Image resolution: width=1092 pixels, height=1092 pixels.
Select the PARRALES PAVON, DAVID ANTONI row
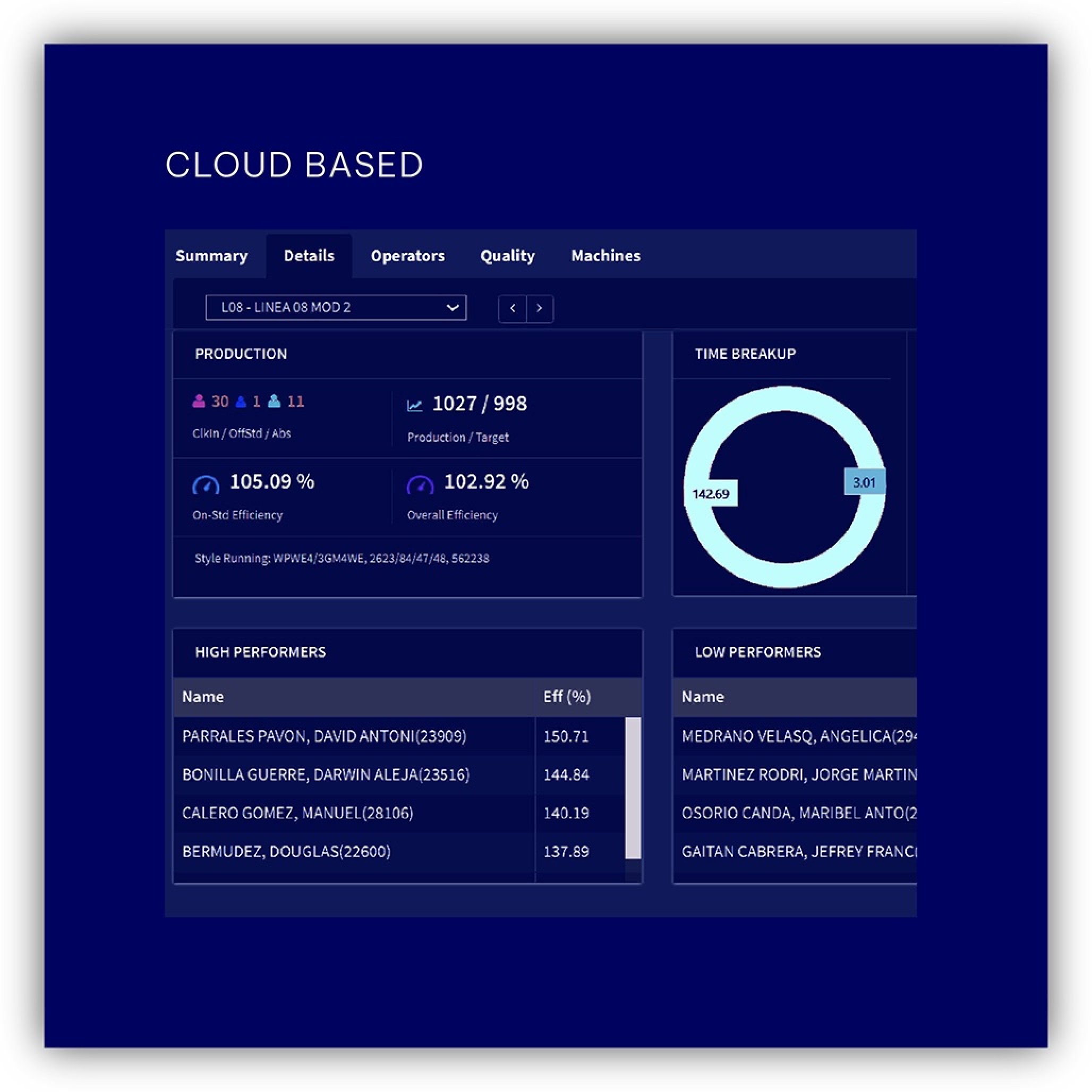click(324, 736)
